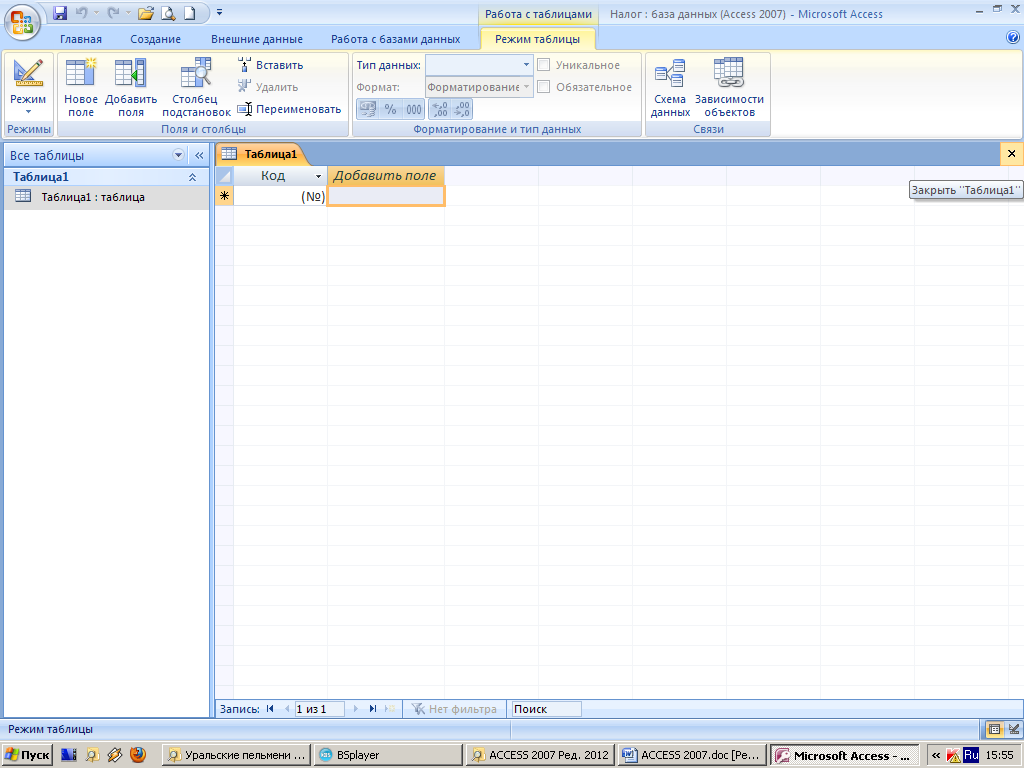This screenshot has height=768, width=1024.
Task: Click Вставить column button
Action: click(x=270, y=65)
